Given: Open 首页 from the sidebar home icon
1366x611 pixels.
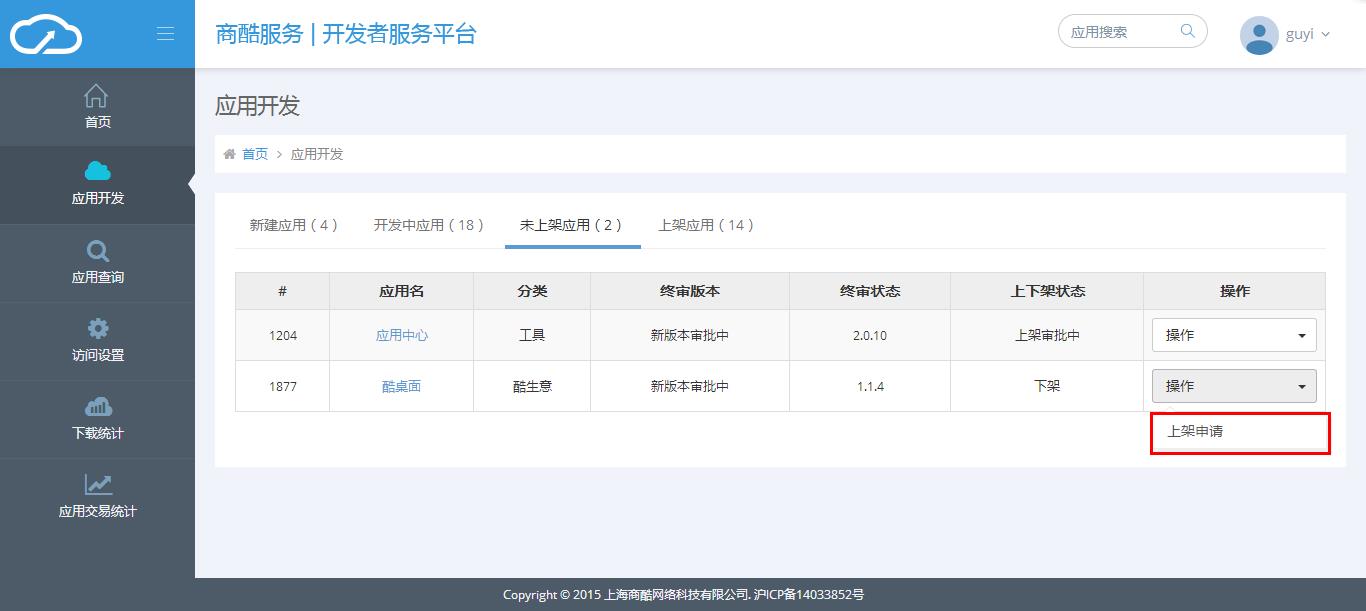Looking at the screenshot, I should 96,96.
